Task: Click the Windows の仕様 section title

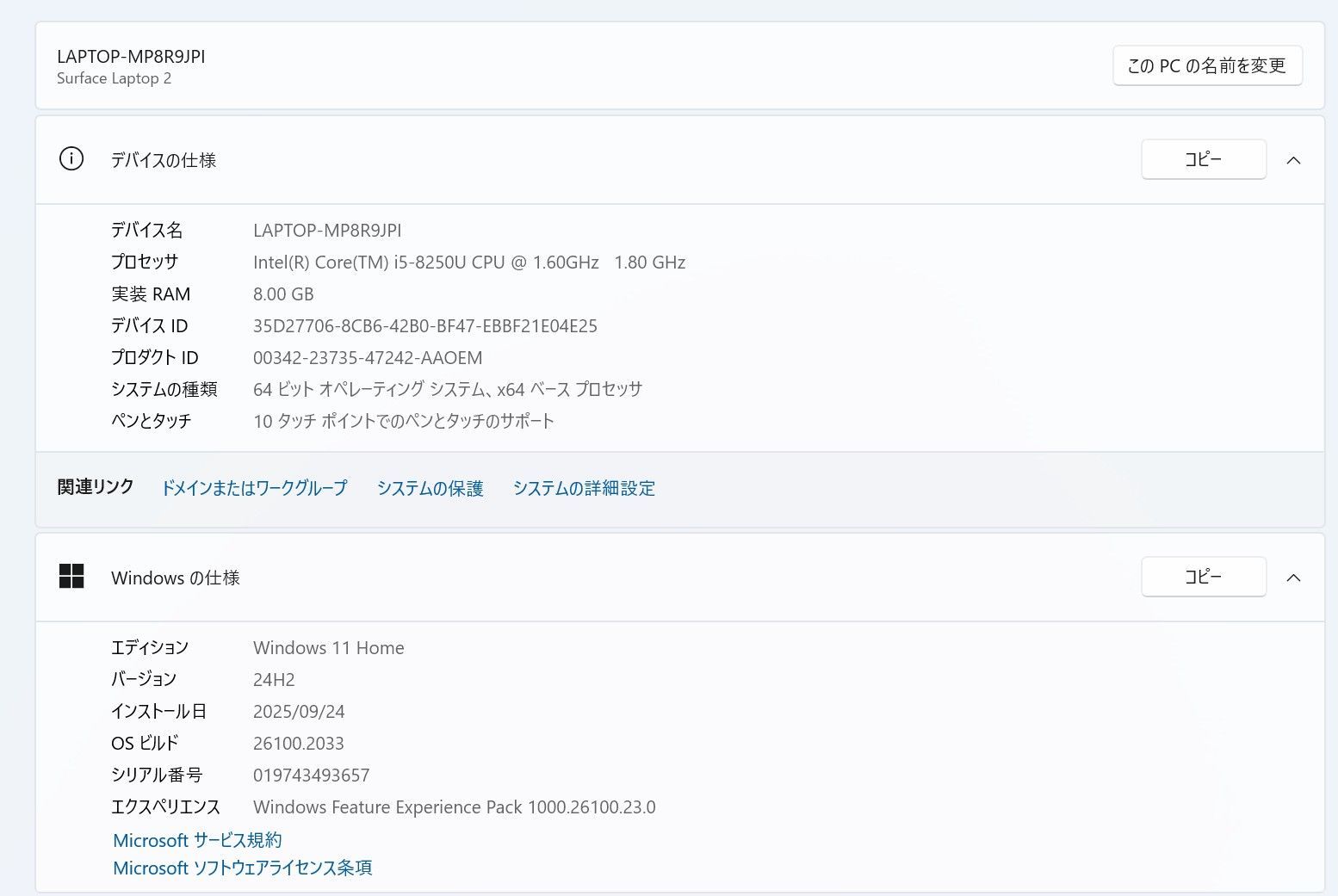Action: (176, 578)
